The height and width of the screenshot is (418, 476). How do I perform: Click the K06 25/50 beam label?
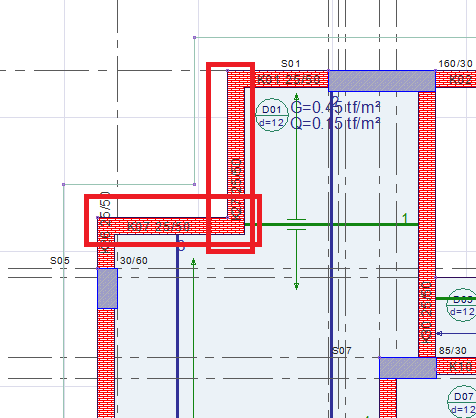pos(105,222)
